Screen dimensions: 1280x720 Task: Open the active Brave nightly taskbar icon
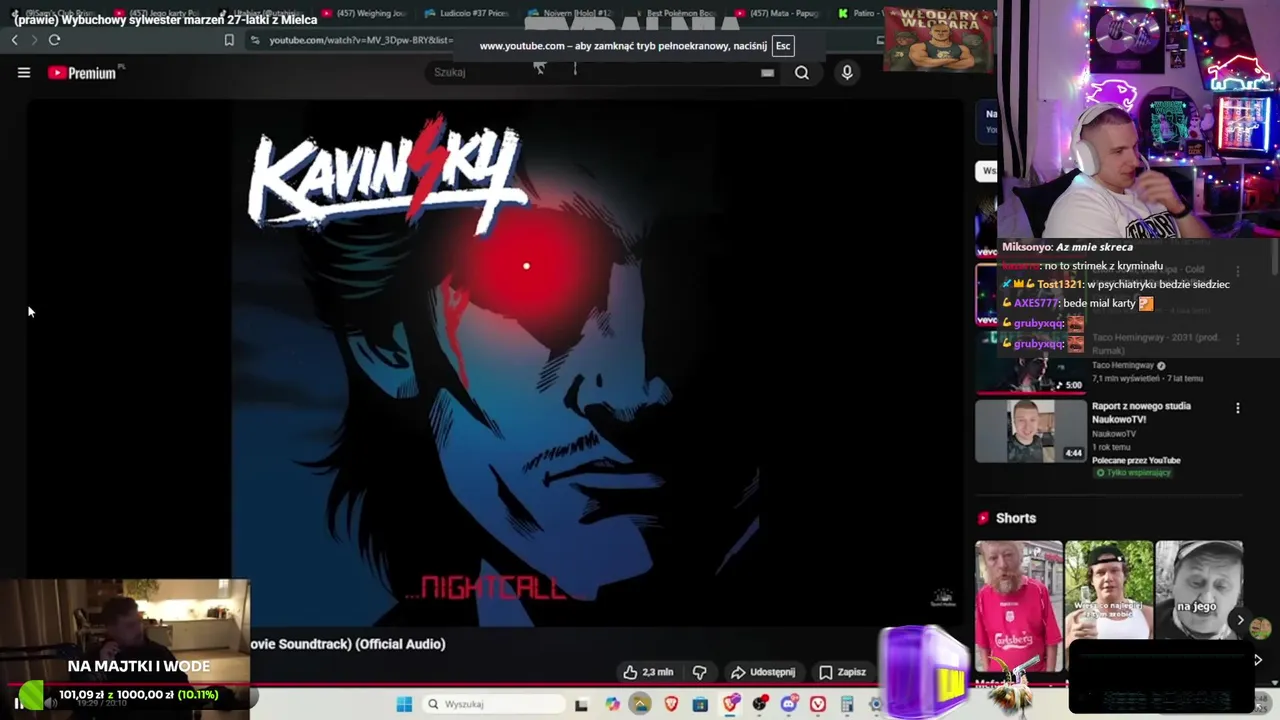[x=730, y=704]
